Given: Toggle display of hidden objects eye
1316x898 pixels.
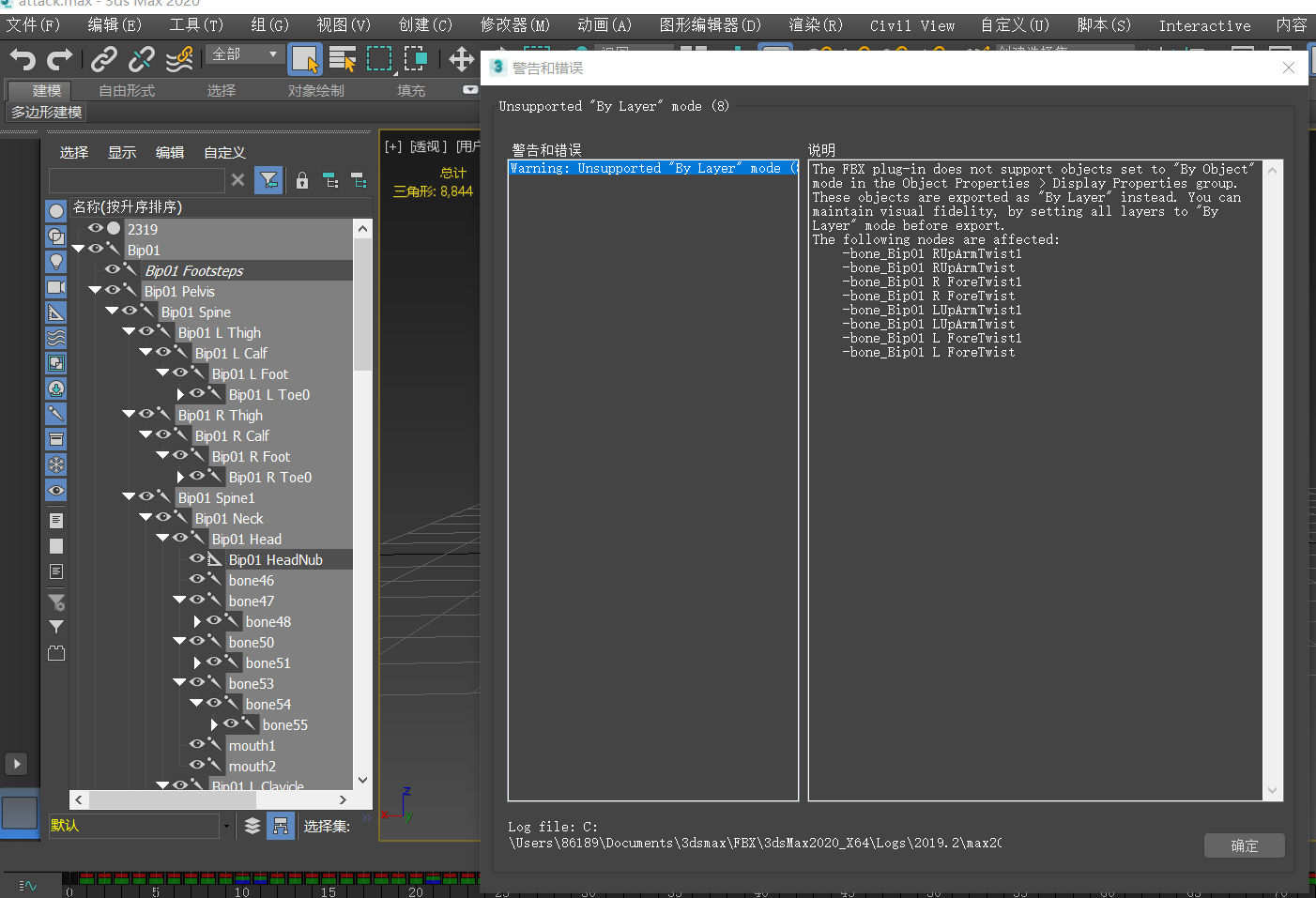Looking at the screenshot, I should pos(56,490).
